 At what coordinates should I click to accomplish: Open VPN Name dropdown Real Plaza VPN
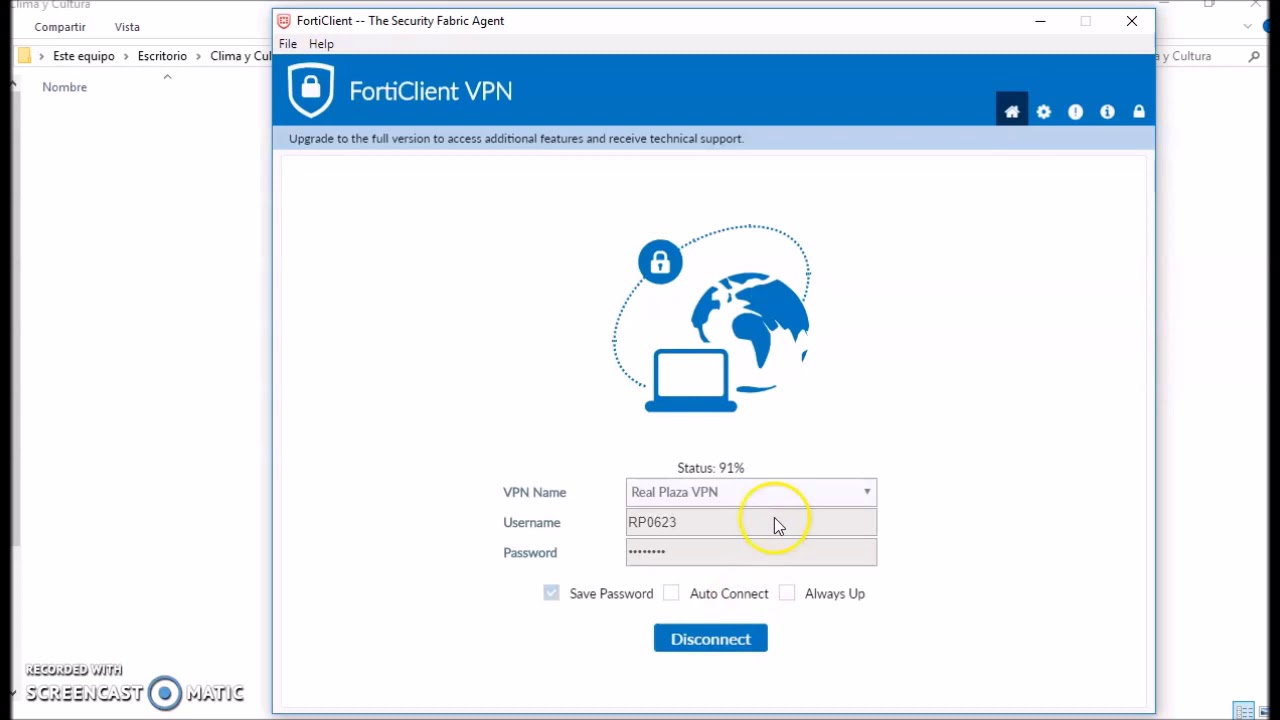click(751, 492)
